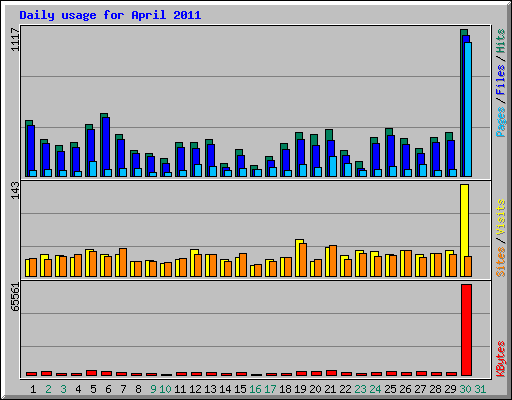512x400 pixels.
Task: Click day 10 on the x-axis
Action: point(165,389)
